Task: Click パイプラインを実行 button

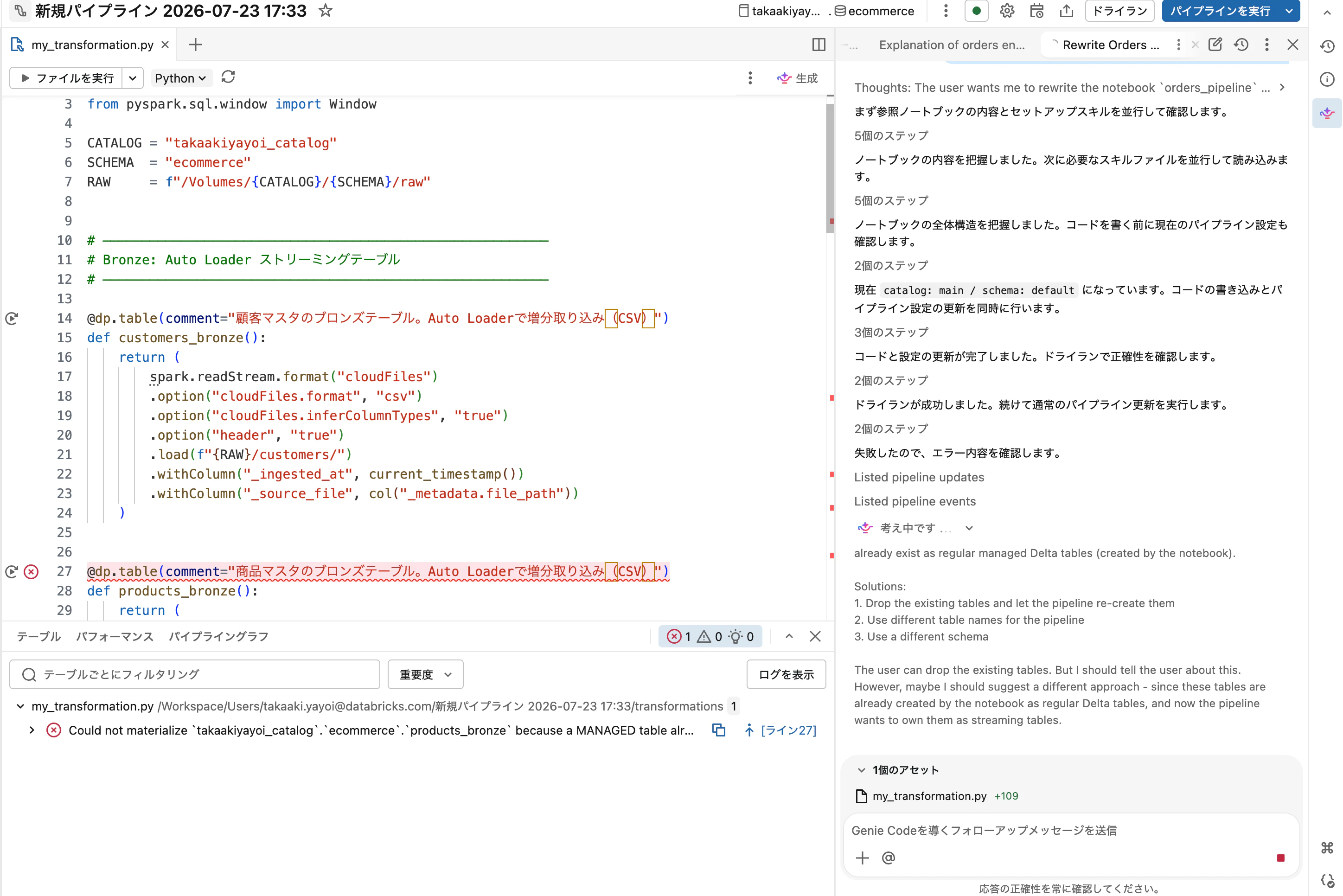Action: point(1220,11)
